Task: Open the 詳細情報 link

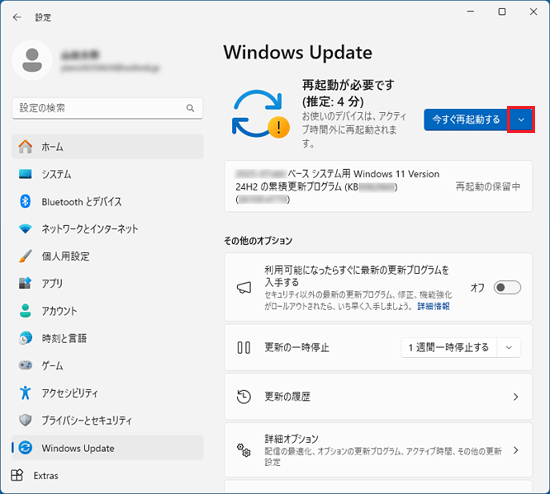Action: pyautogui.click(x=434, y=306)
